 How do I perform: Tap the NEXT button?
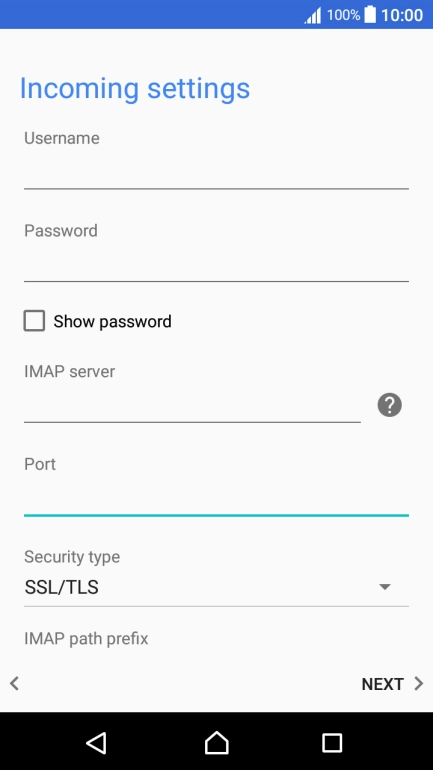click(382, 684)
